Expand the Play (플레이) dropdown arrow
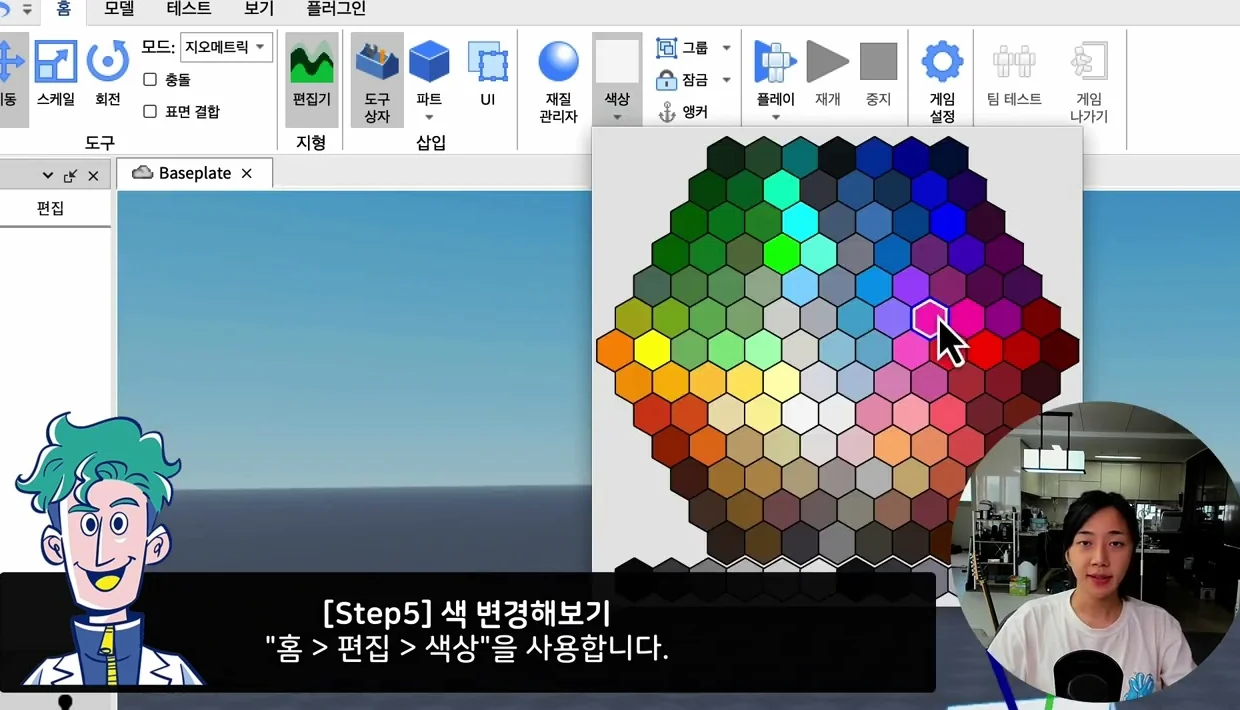 point(775,117)
